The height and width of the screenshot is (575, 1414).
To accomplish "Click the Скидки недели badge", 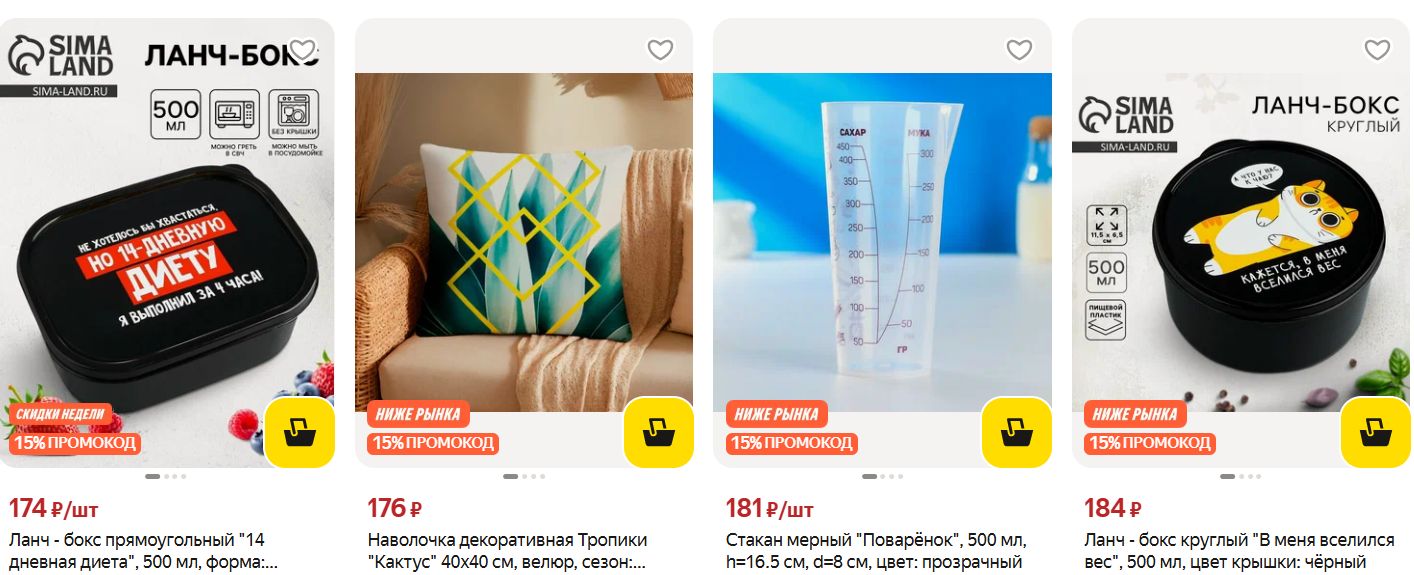I will pyautogui.click(x=59, y=414).
